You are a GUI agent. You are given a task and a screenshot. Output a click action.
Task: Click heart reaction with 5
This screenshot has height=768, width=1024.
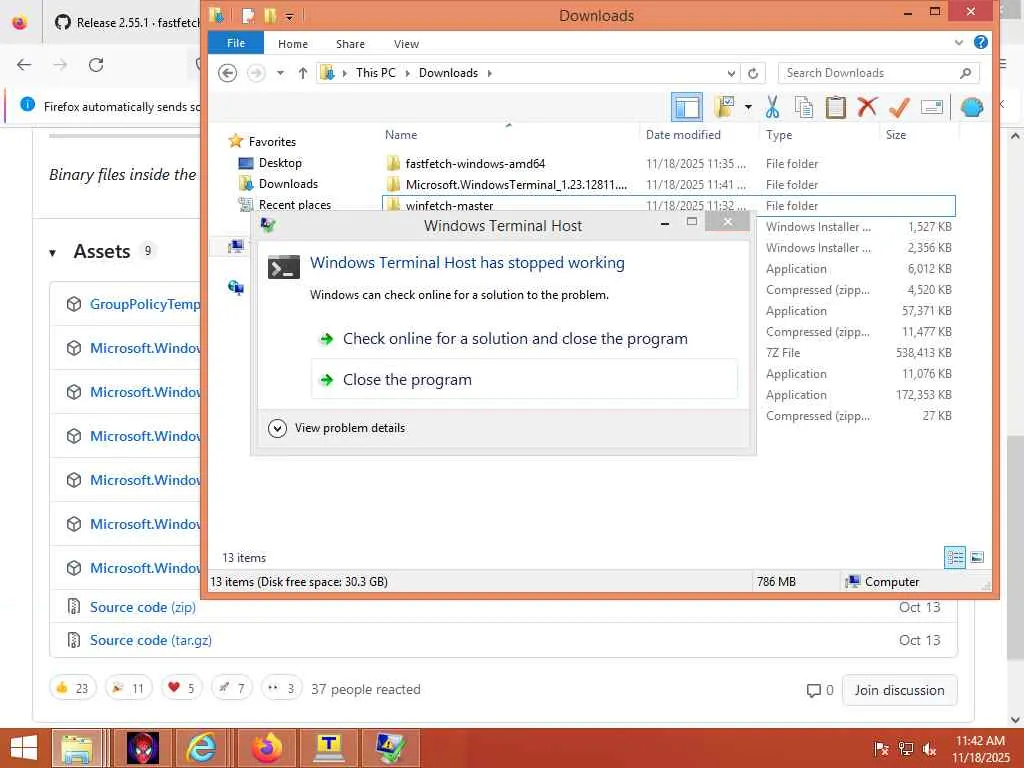[182, 688]
